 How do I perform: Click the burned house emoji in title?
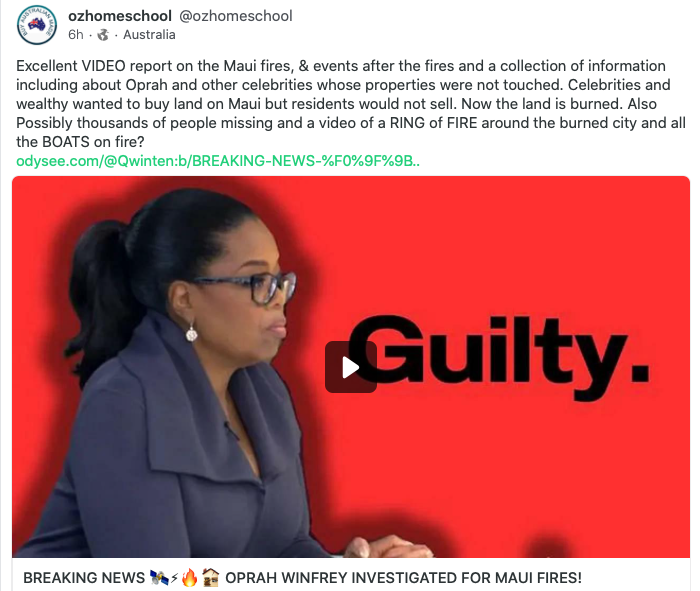point(210,578)
